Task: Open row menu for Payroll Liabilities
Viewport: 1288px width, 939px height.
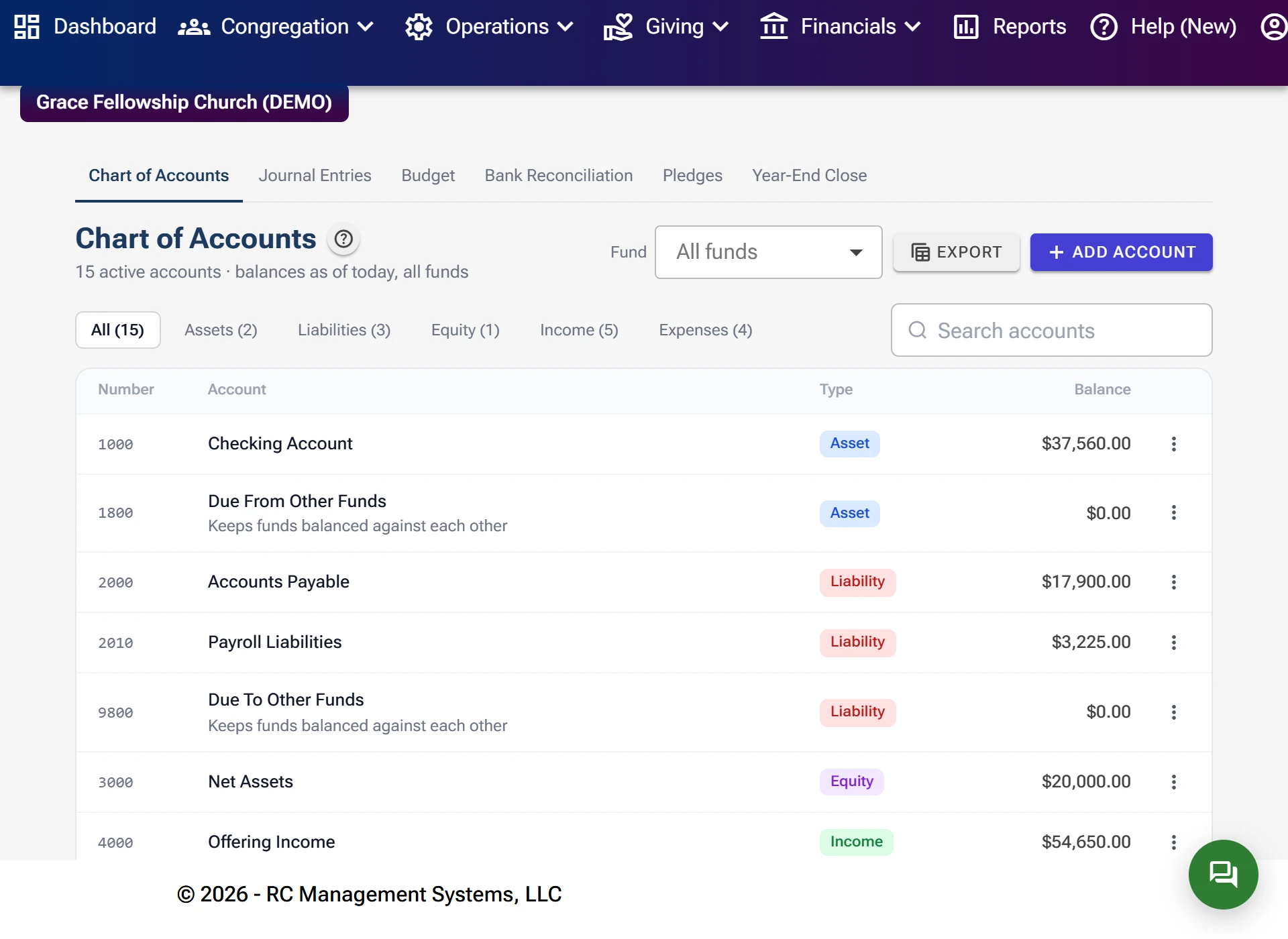Action: (1173, 643)
